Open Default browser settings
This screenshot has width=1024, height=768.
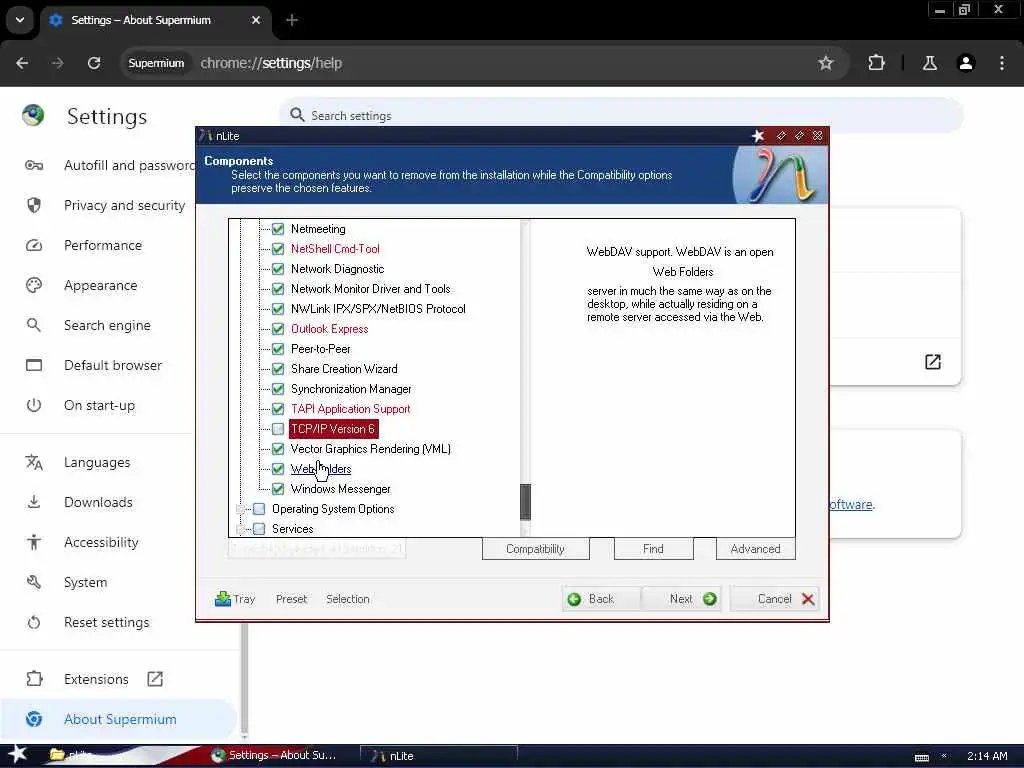click(x=113, y=365)
